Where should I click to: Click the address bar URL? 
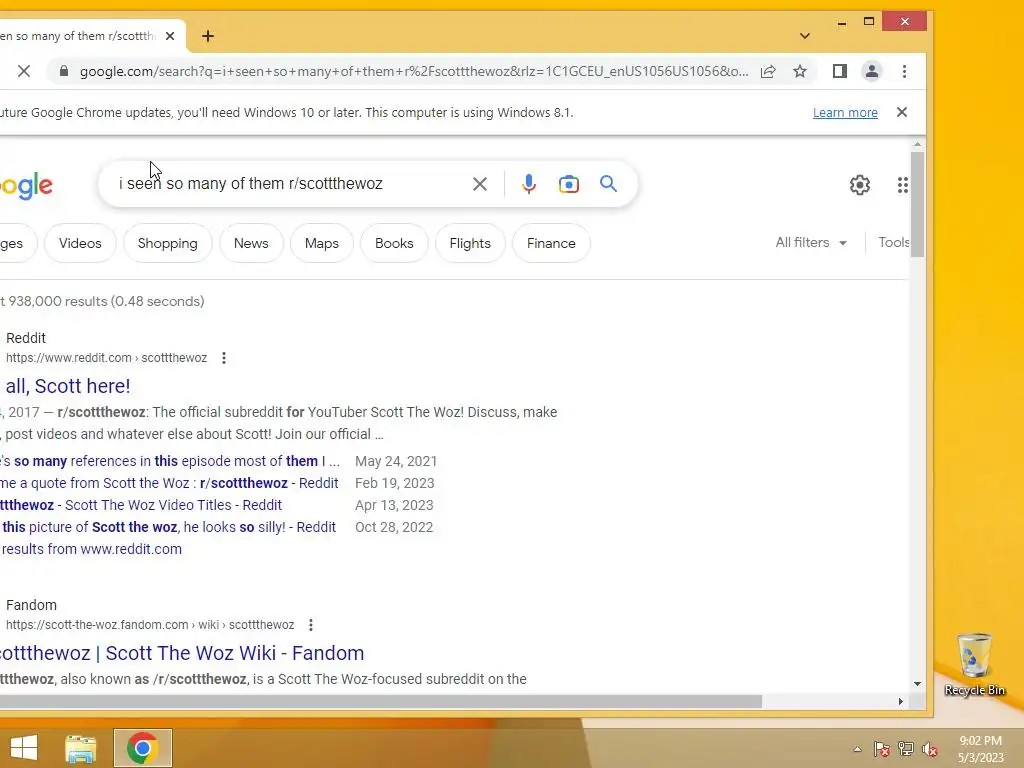414,71
